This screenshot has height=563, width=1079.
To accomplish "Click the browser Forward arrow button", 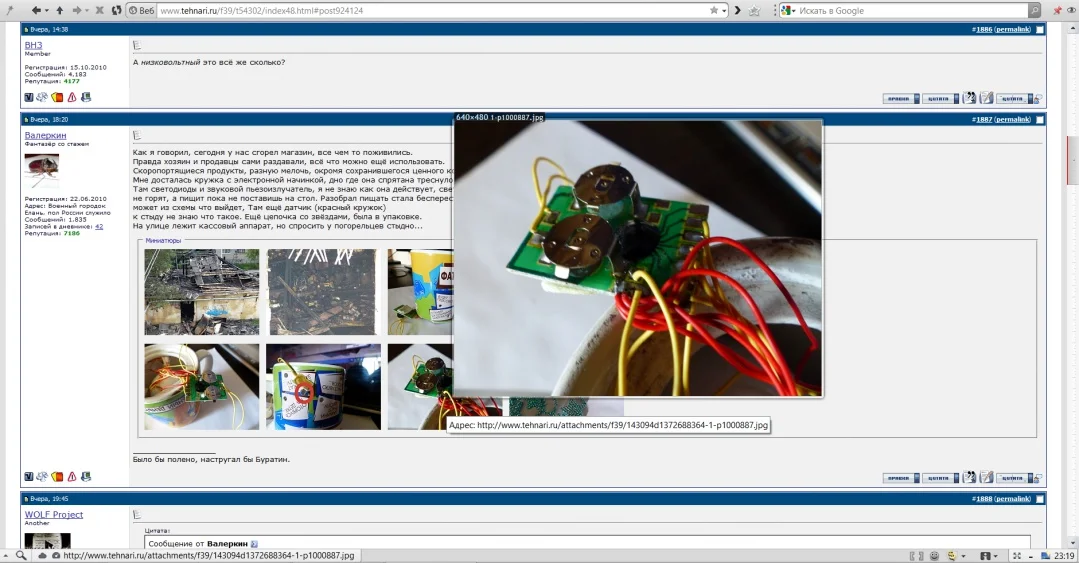I will 77,10.
